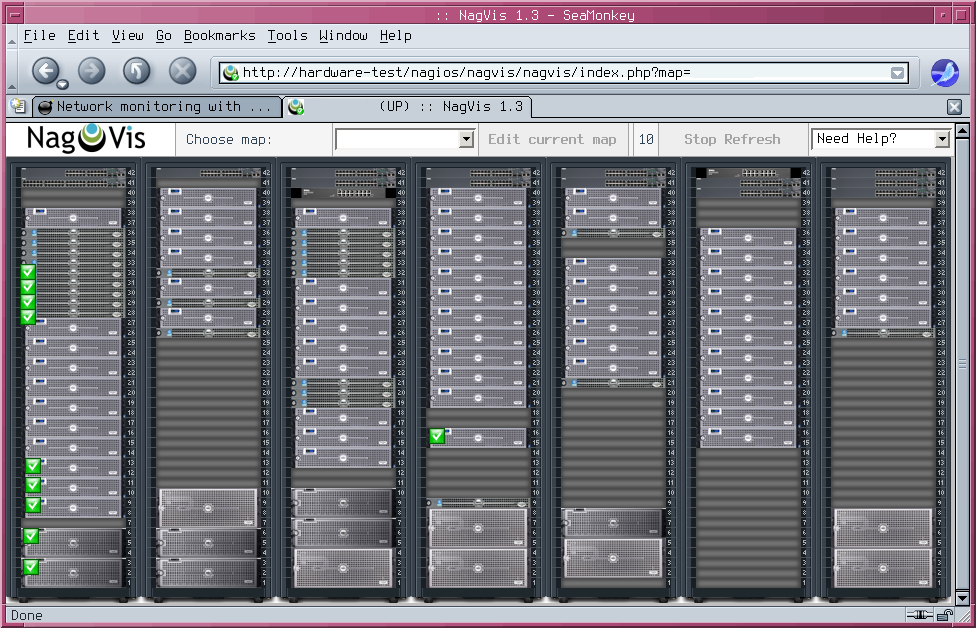The image size is (976, 628).
Task: Click the 'Choose map:' label
Action: click(x=228, y=139)
